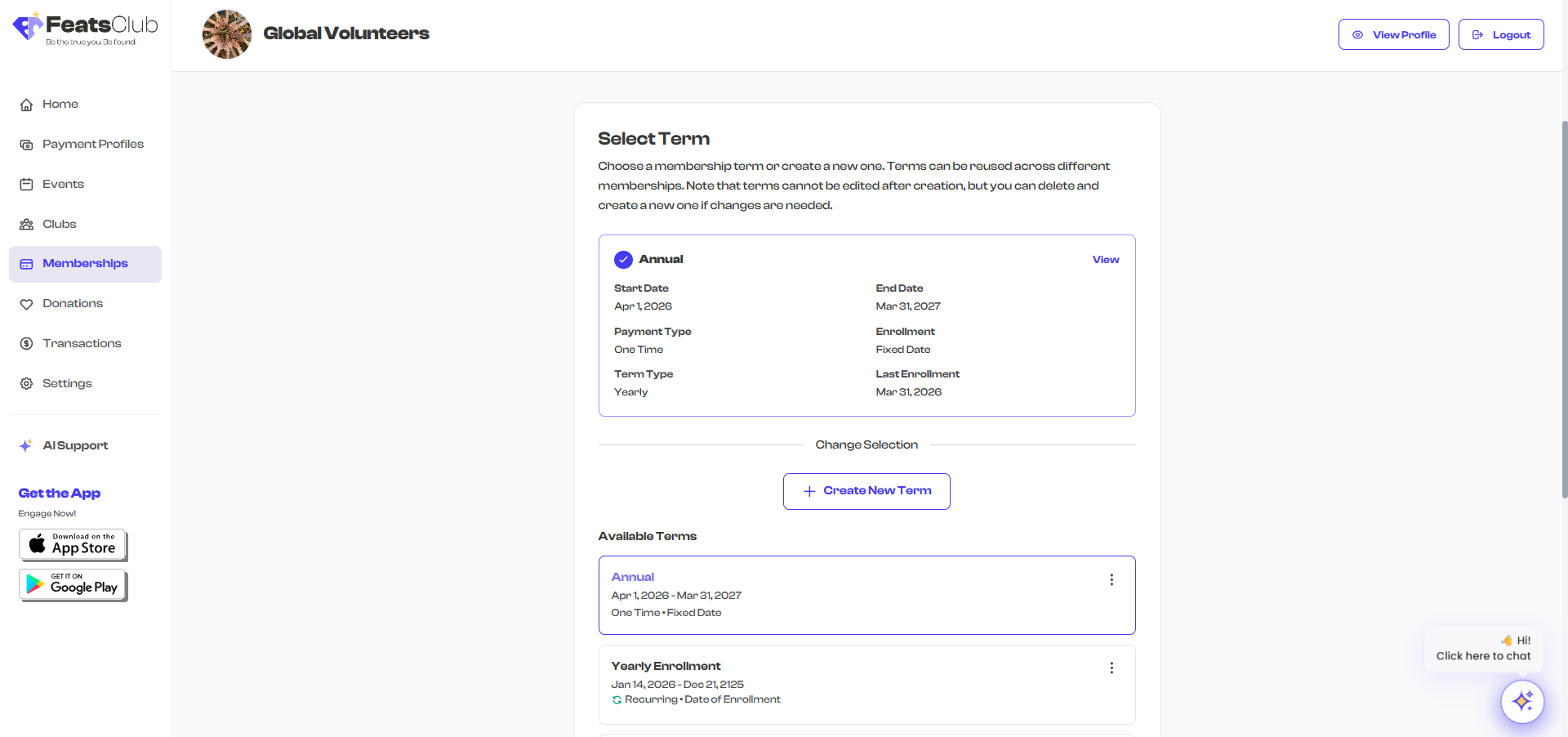Click the Donations heart icon

coord(26,304)
